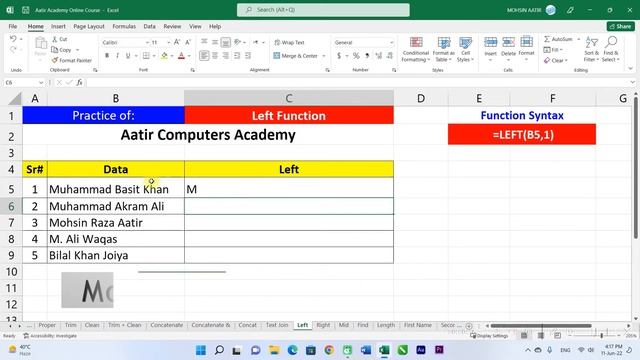Select the Format Painter tool

[x=71, y=60]
